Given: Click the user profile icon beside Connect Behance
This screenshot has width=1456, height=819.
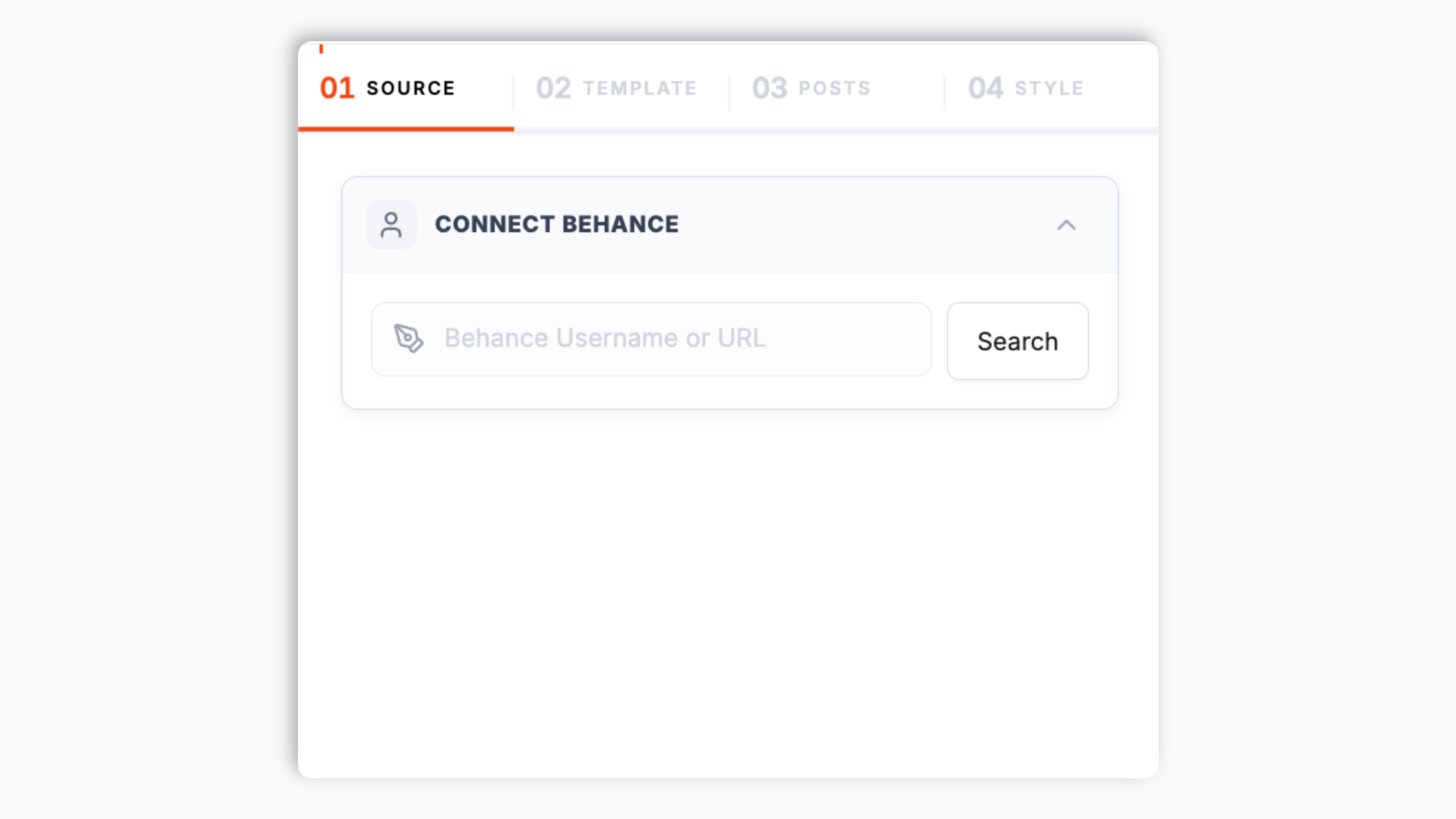Looking at the screenshot, I should point(391,225).
